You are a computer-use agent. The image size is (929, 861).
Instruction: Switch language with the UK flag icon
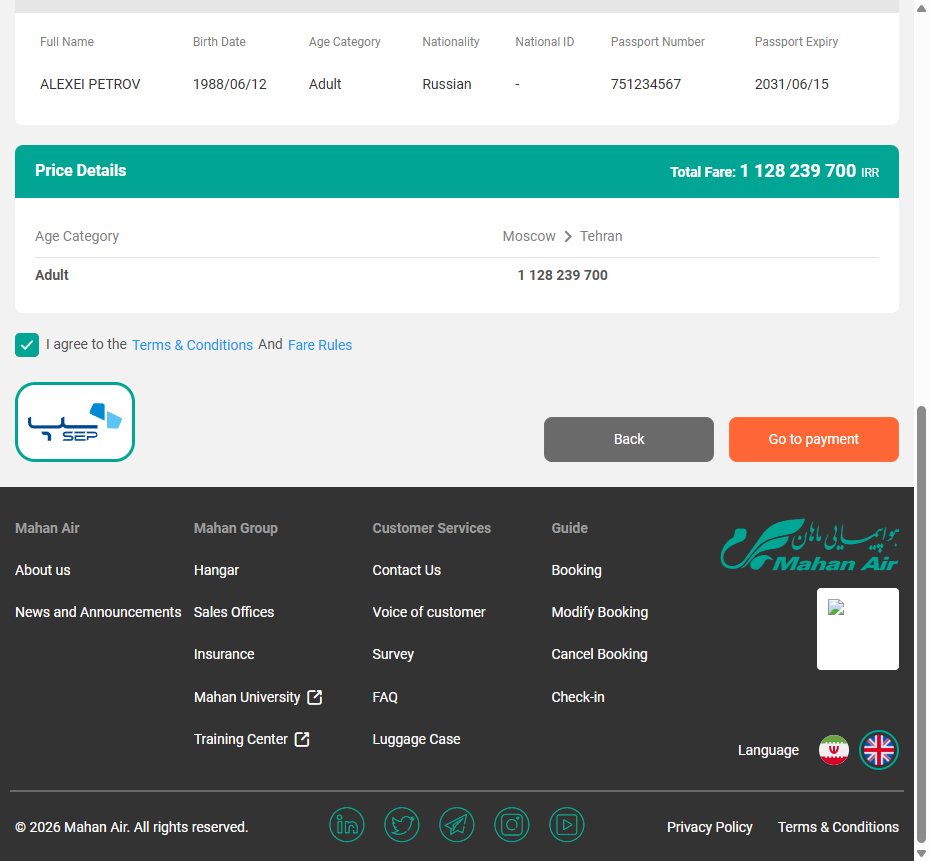point(879,750)
